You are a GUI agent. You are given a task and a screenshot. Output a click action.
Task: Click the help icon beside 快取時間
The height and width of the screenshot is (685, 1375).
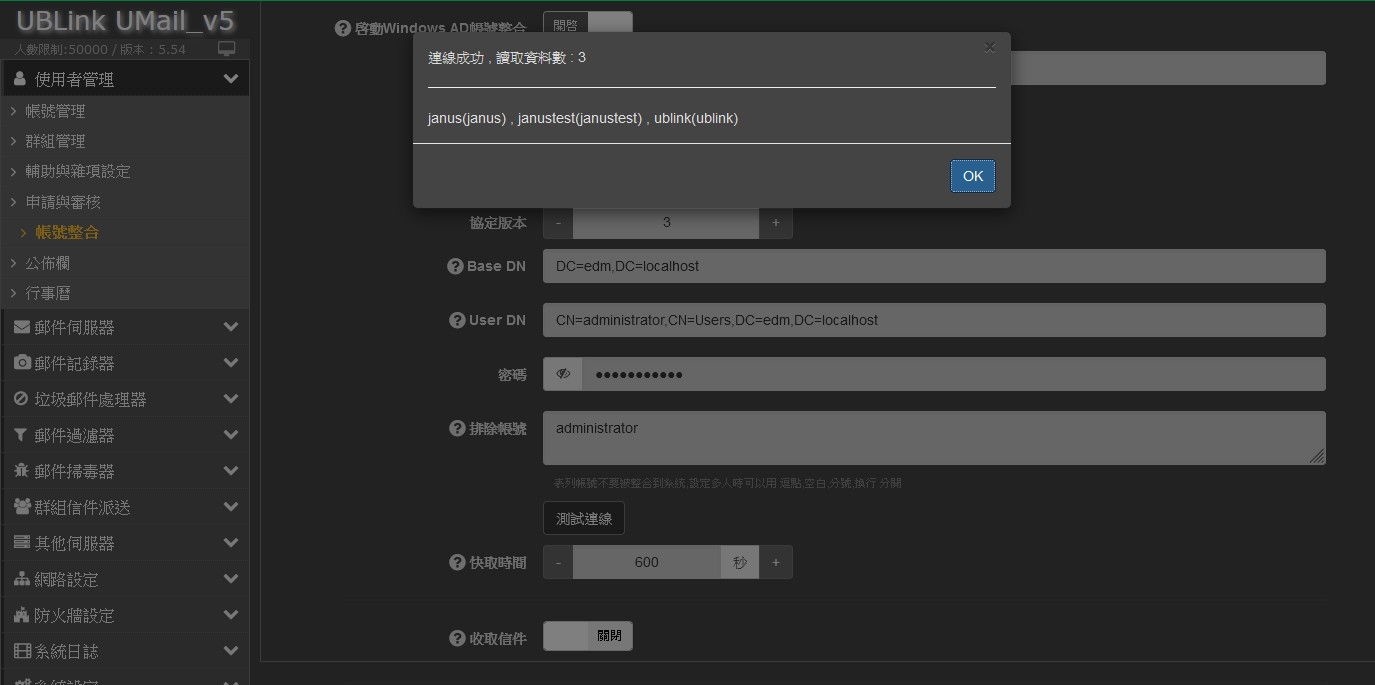click(457, 562)
